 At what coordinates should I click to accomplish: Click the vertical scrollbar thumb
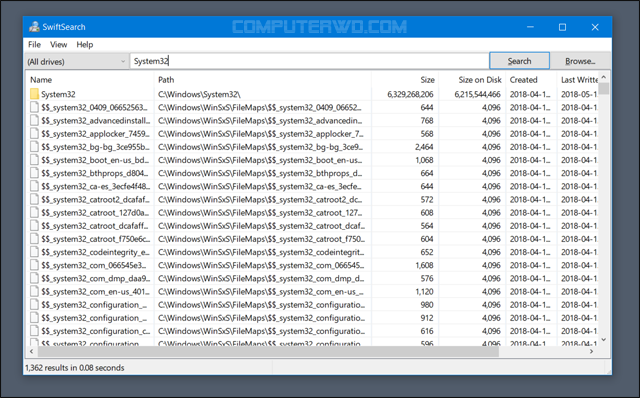pos(604,89)
